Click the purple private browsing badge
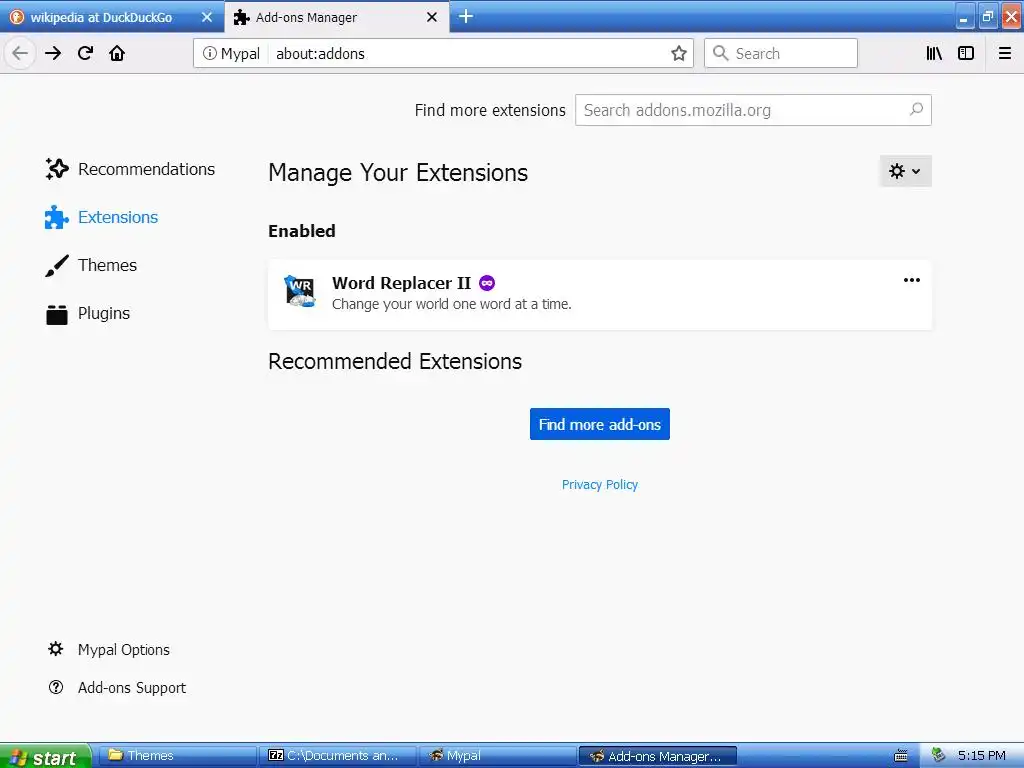This screenshot has height=768, width=1024. (487, 283)
